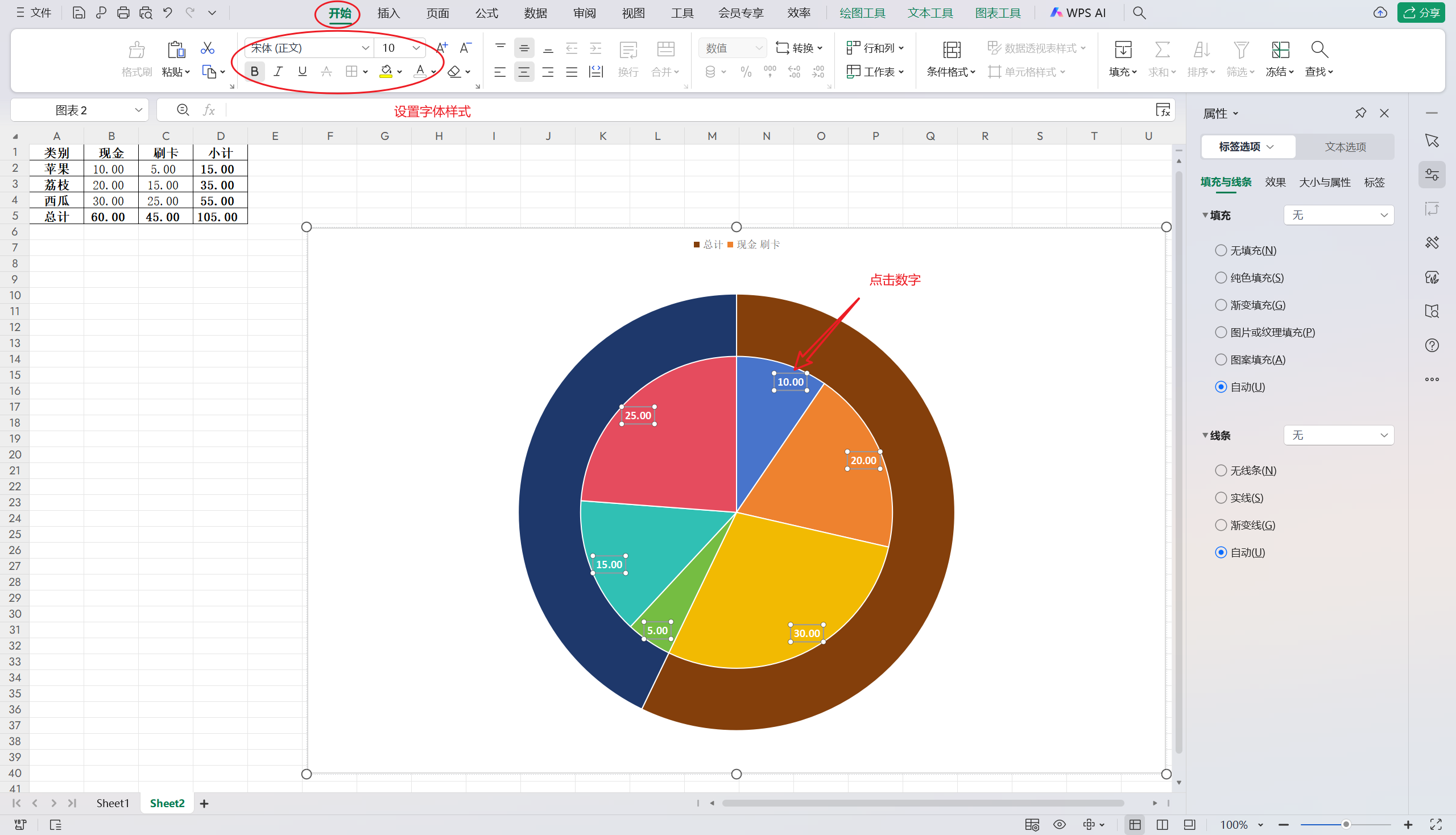This screenshot has height=835, width=1456.
Task: Switch to 文本选项 tab in panel
Action: point(1345,147)
